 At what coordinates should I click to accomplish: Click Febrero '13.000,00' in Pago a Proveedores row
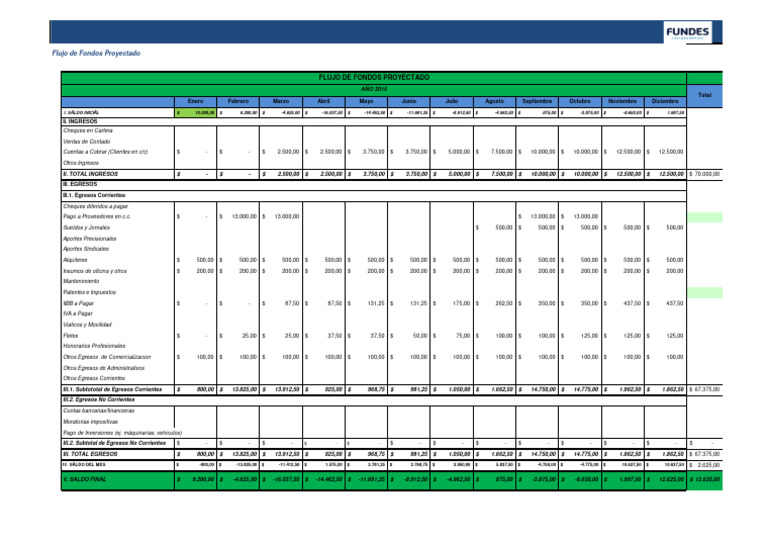click(x=244, y=216)
